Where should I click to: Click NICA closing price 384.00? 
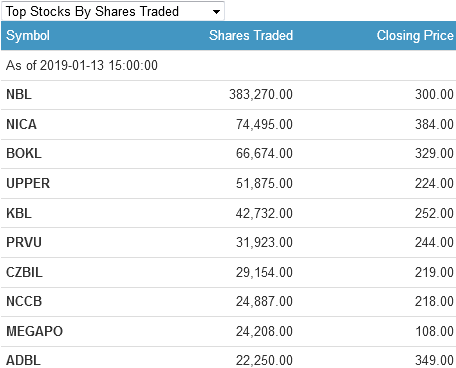[x=434, y=124]
